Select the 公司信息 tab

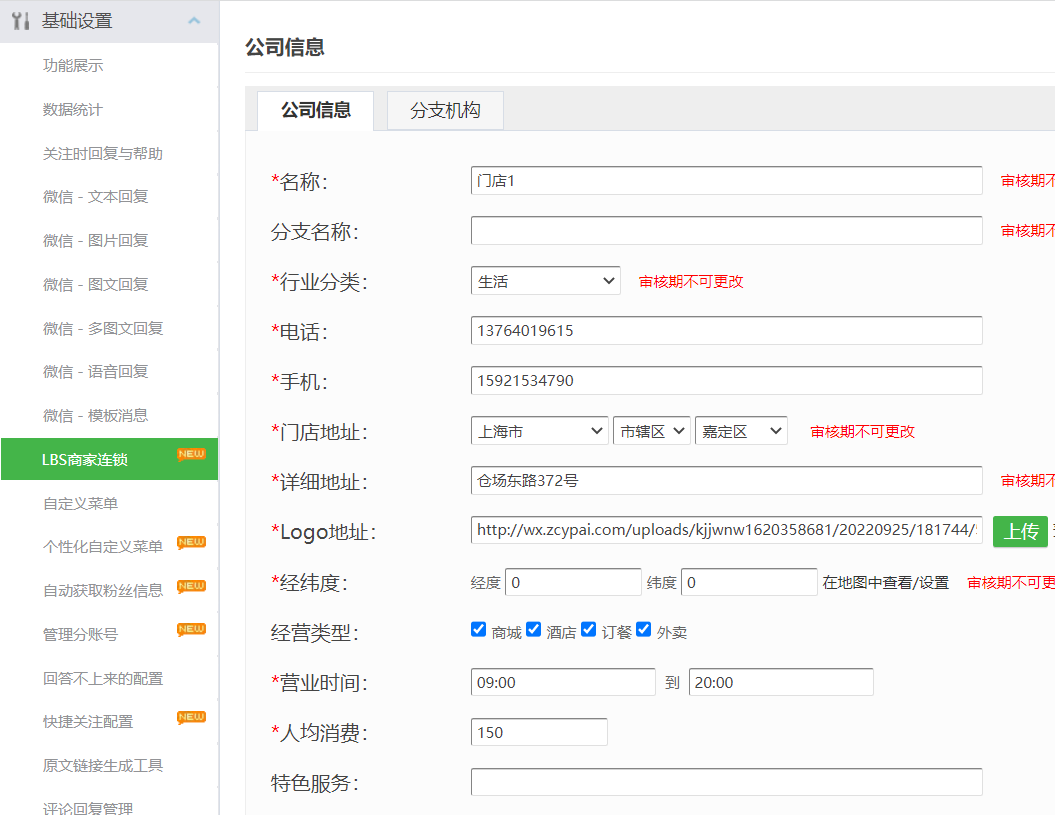(315, 111)
